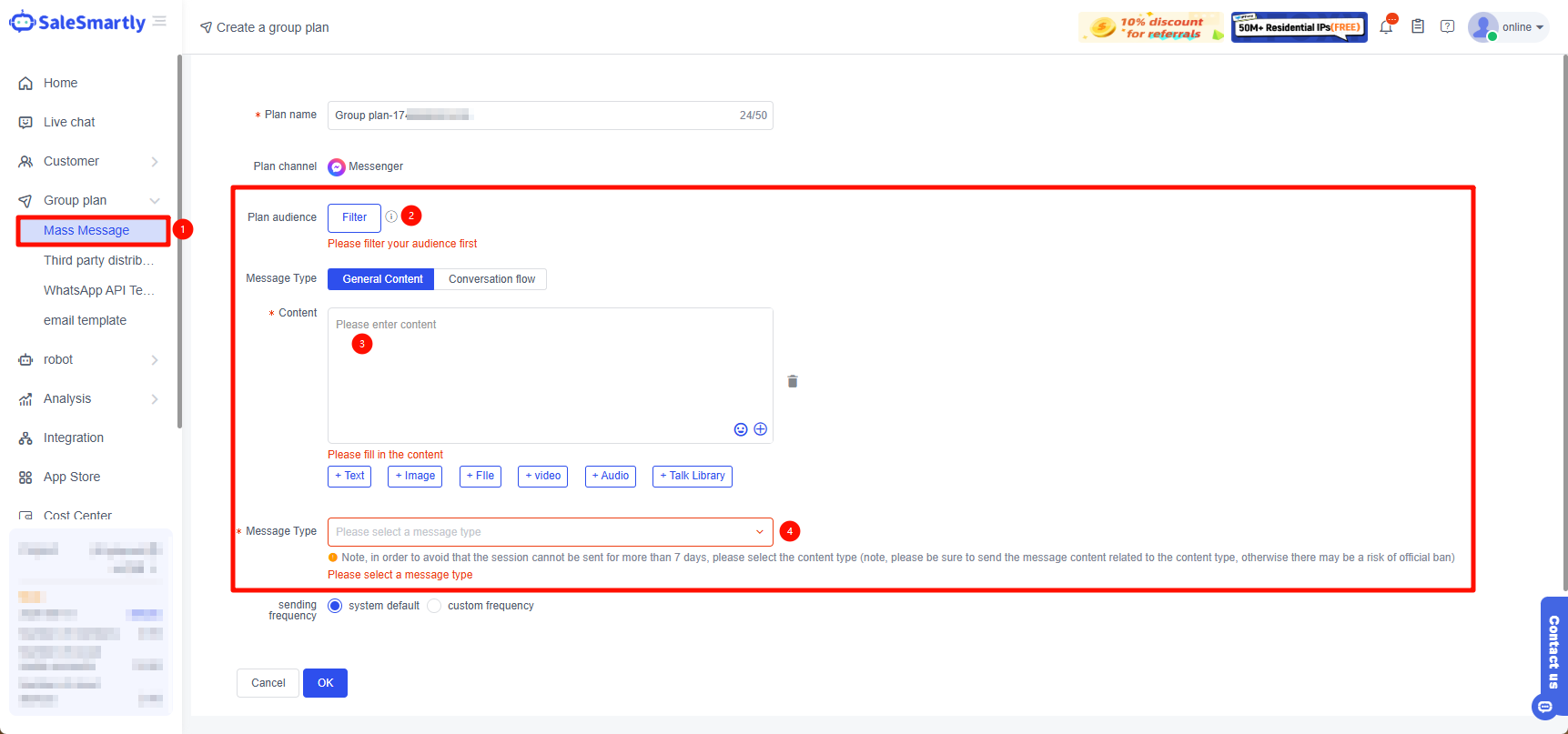Click the help question mark icon
The height and width of the screenshot is (734, 1568).
click(x=1447, y=26)
